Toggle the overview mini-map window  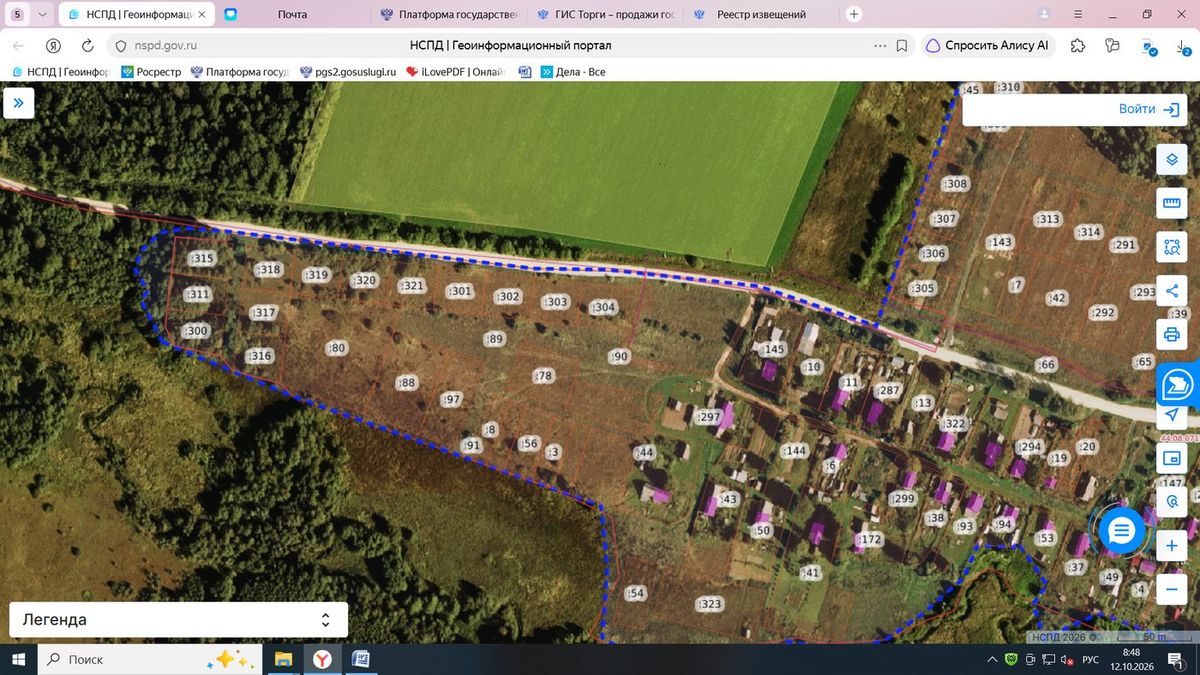(1171, 458)
